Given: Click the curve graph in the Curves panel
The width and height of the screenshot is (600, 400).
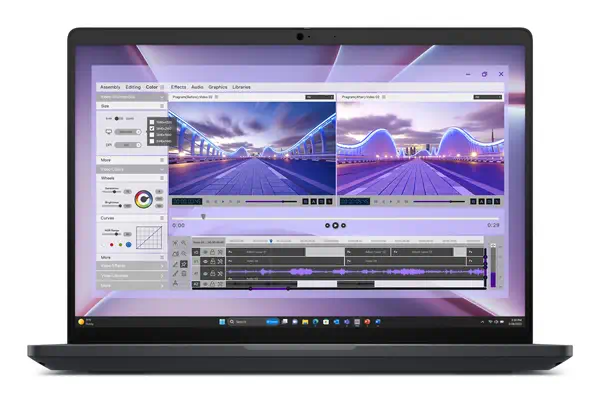Looking at the screenshot, I should coord(148,238).
